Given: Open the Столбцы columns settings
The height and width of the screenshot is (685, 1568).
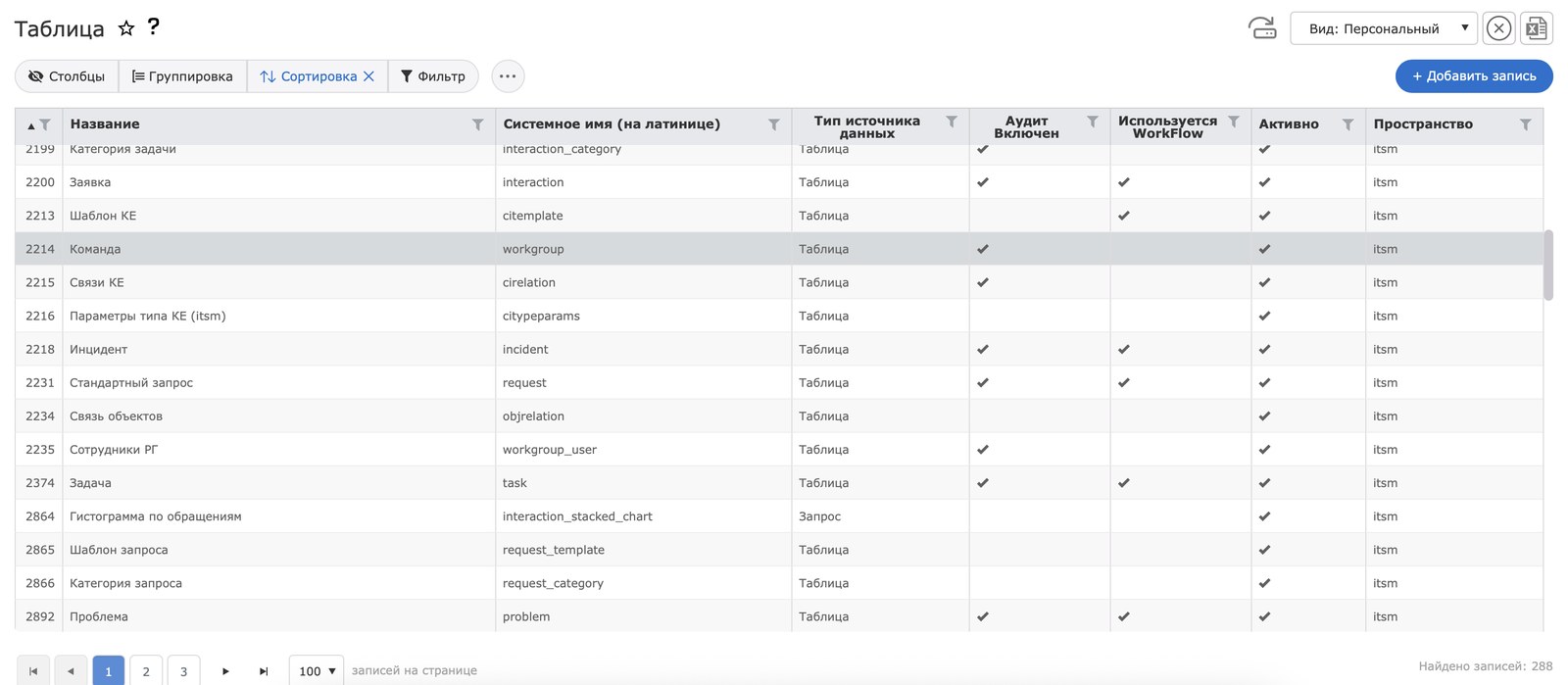Looking at the screenshot, I should point(67,76).
